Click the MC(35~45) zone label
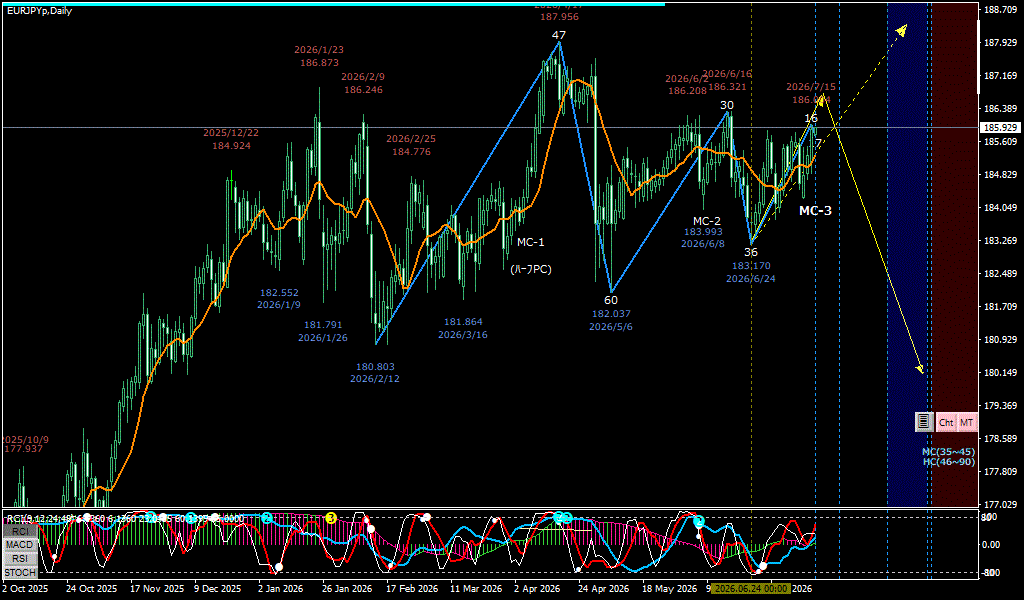The image size is (1024, 600). [x=948, y=452]
